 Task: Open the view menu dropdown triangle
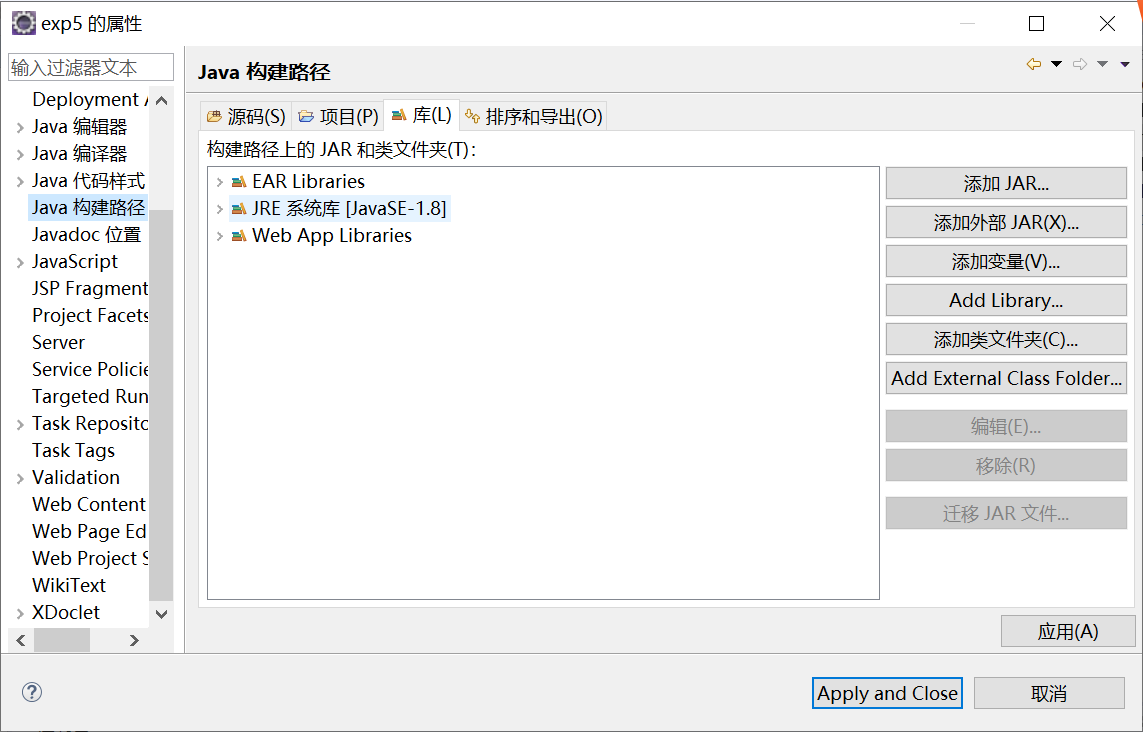point(1125,65)
